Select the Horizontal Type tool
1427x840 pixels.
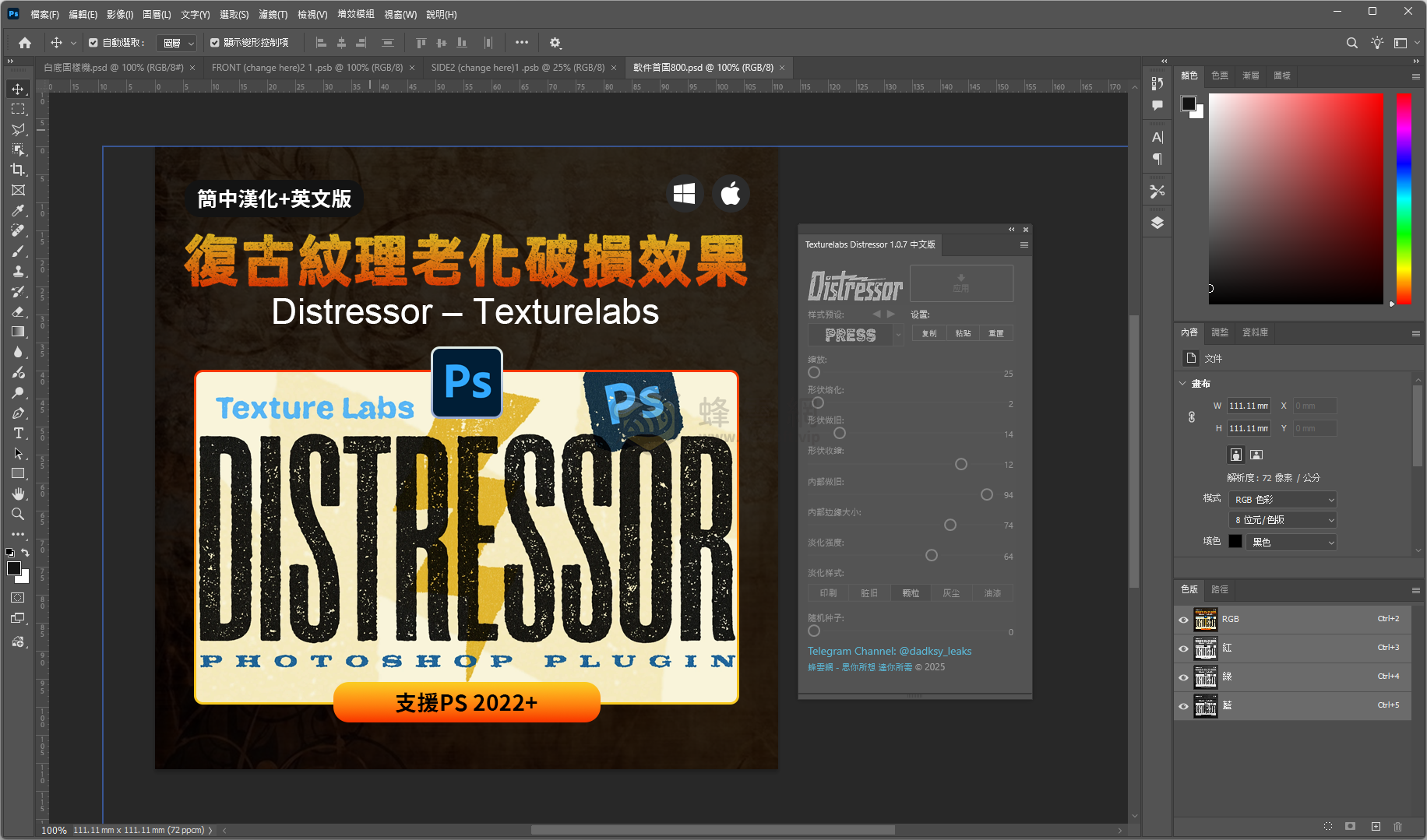point(18,433)
